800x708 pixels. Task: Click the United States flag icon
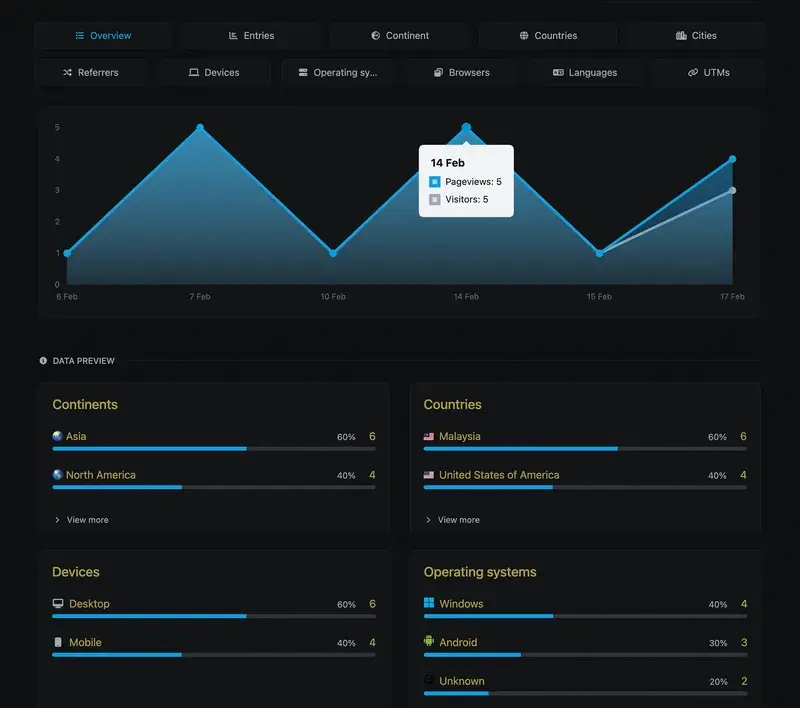[x=429, y=475]
